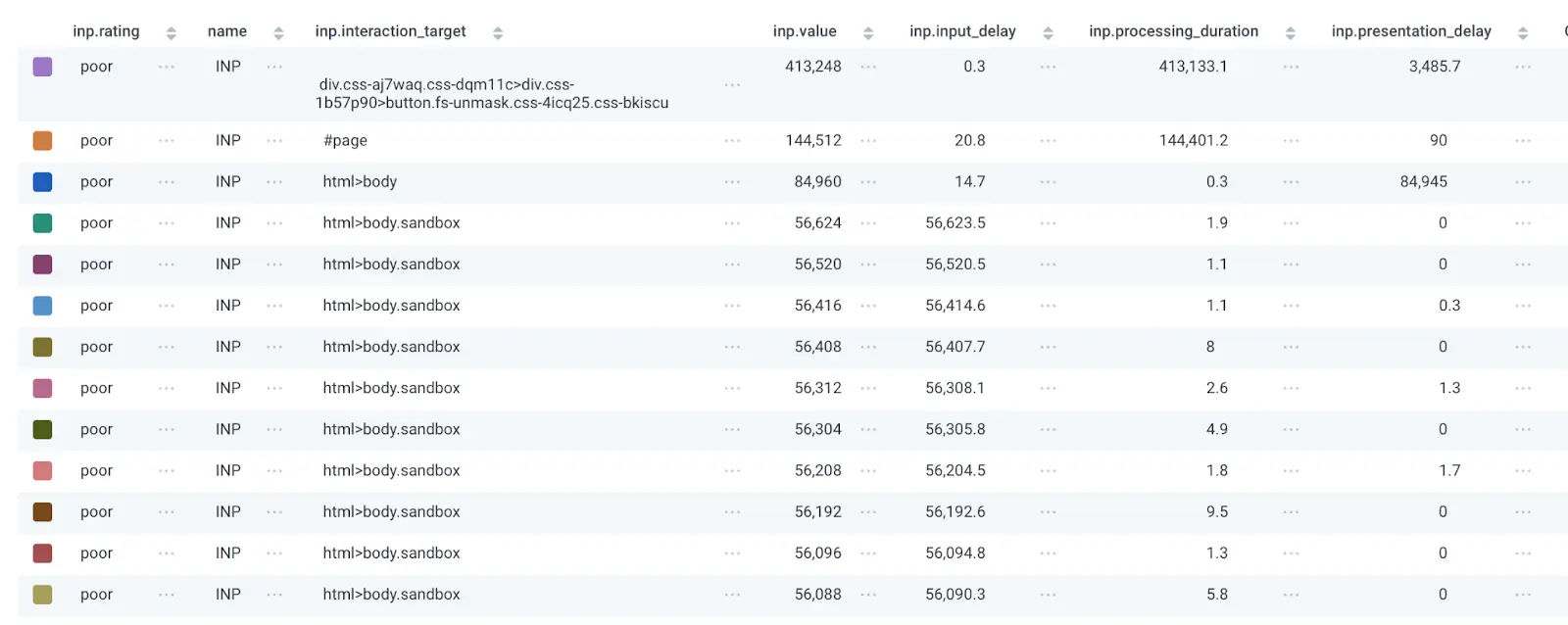Sort by the inp.rating column arrows

tap(171, 33)
